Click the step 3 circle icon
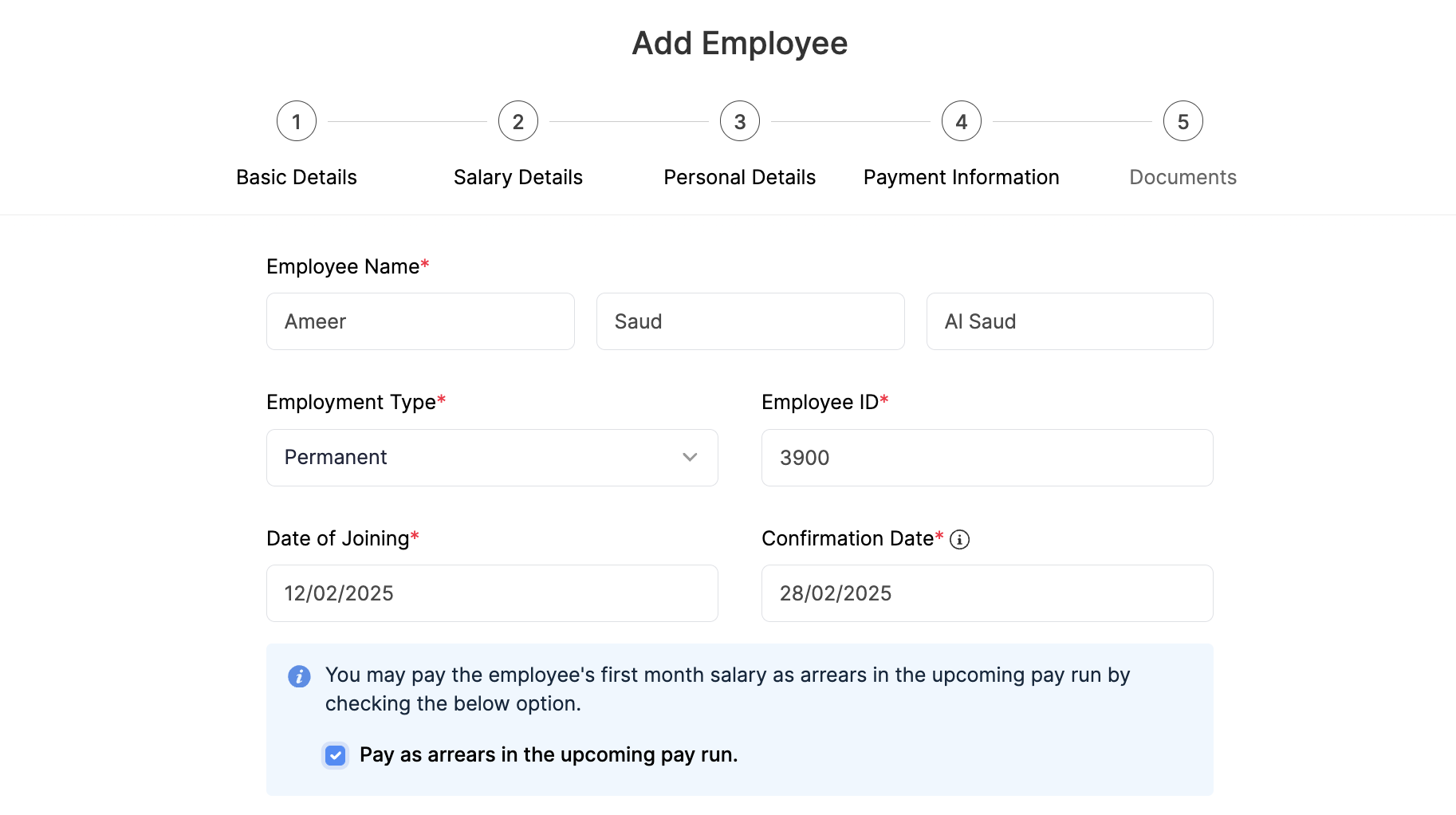The height and width of the screenshot is (815, 1456). (739, 120)
